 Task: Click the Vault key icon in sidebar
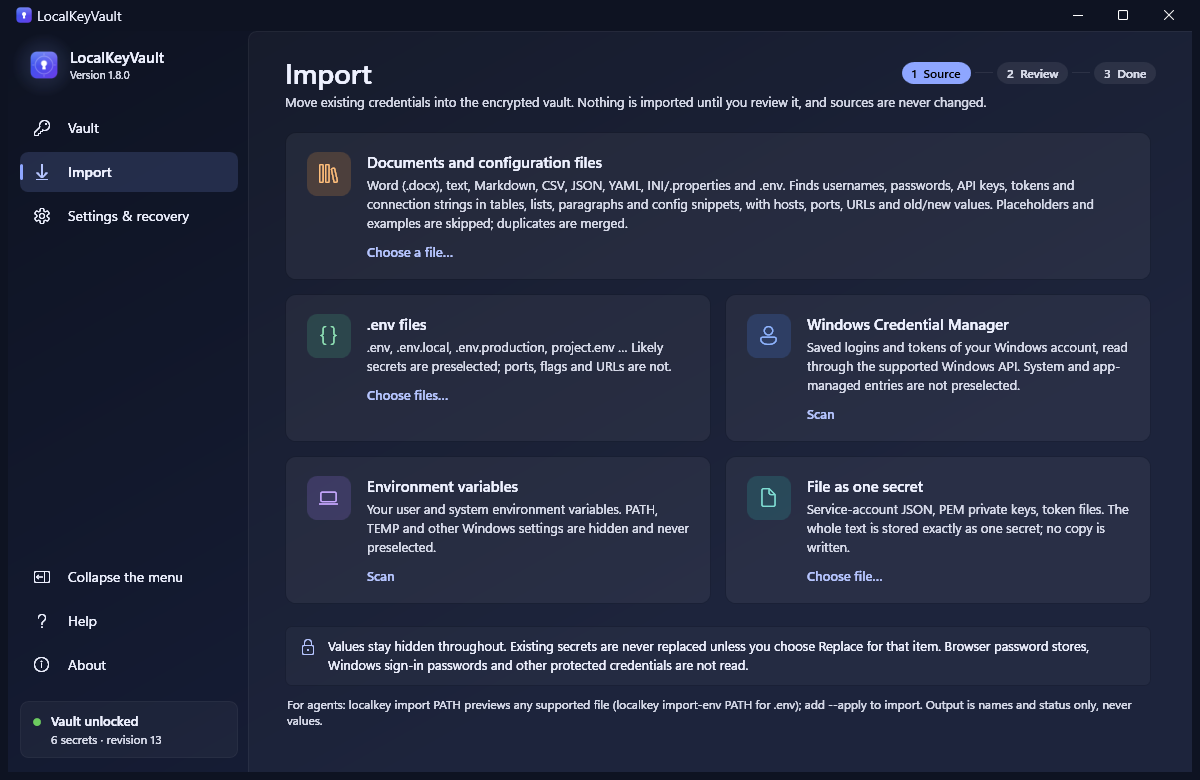tap(42, 128)
